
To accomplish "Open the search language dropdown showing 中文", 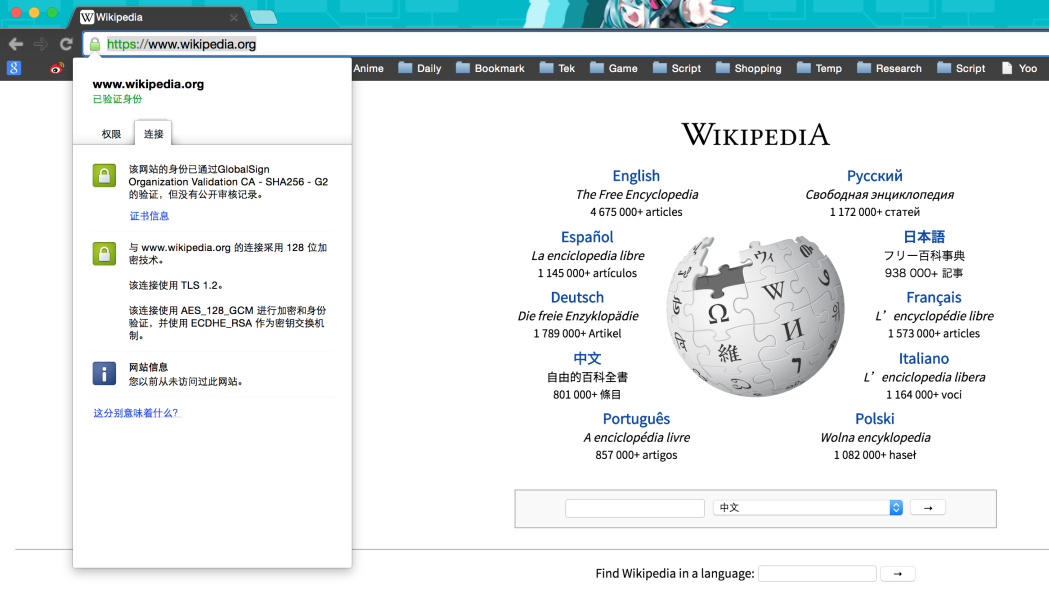I will (x=808, y=508).
